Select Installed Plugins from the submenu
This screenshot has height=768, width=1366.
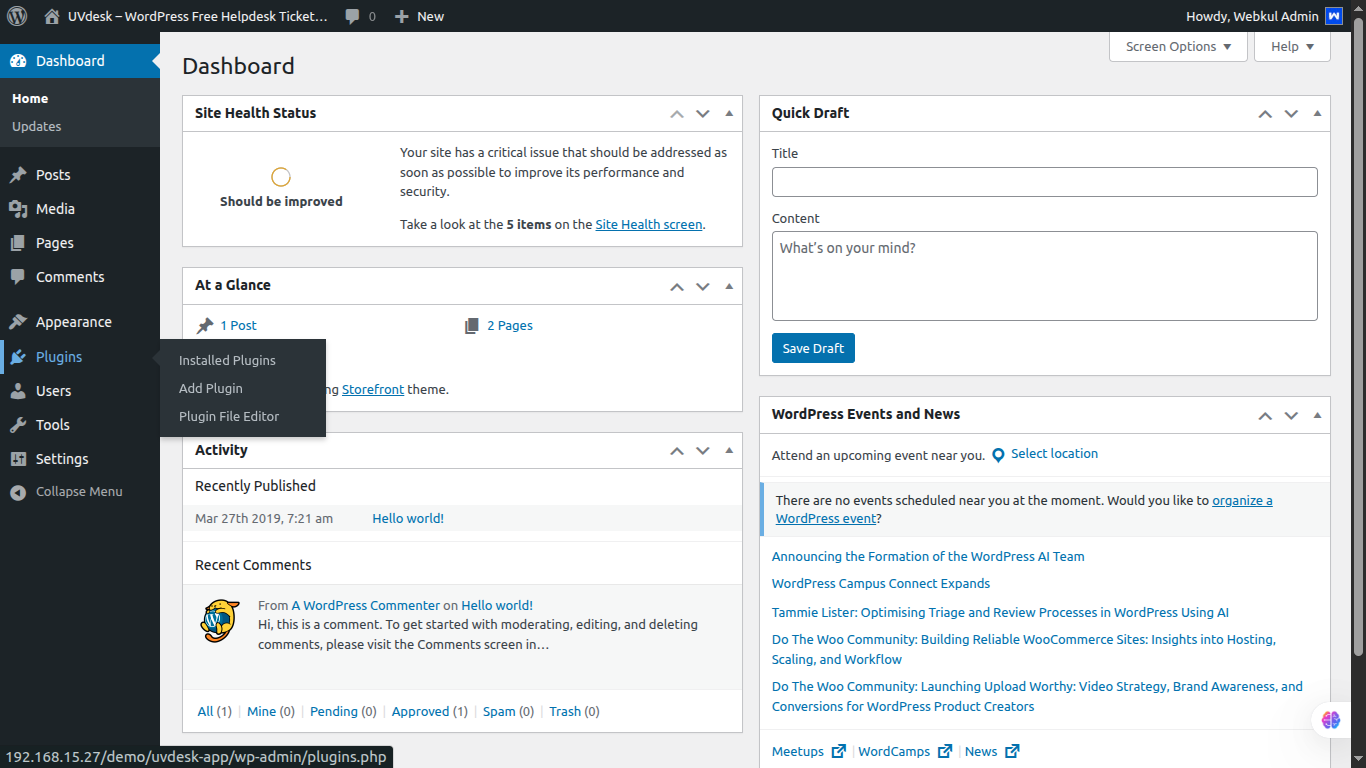click(x=227, y=360)
